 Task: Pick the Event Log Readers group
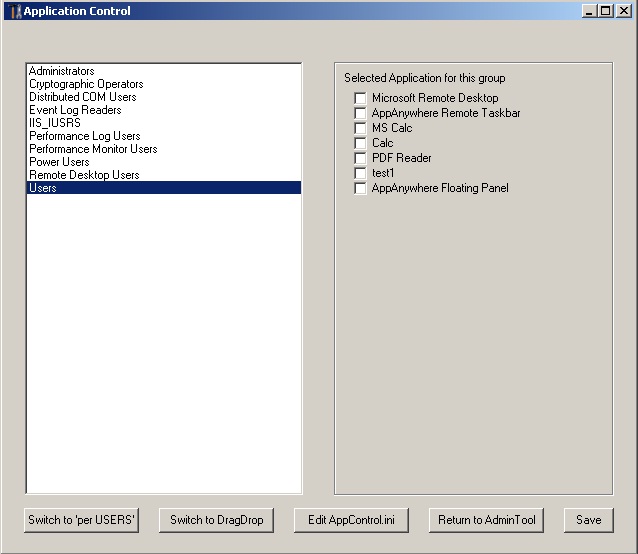pyautogui.click(x=75, y=110)
